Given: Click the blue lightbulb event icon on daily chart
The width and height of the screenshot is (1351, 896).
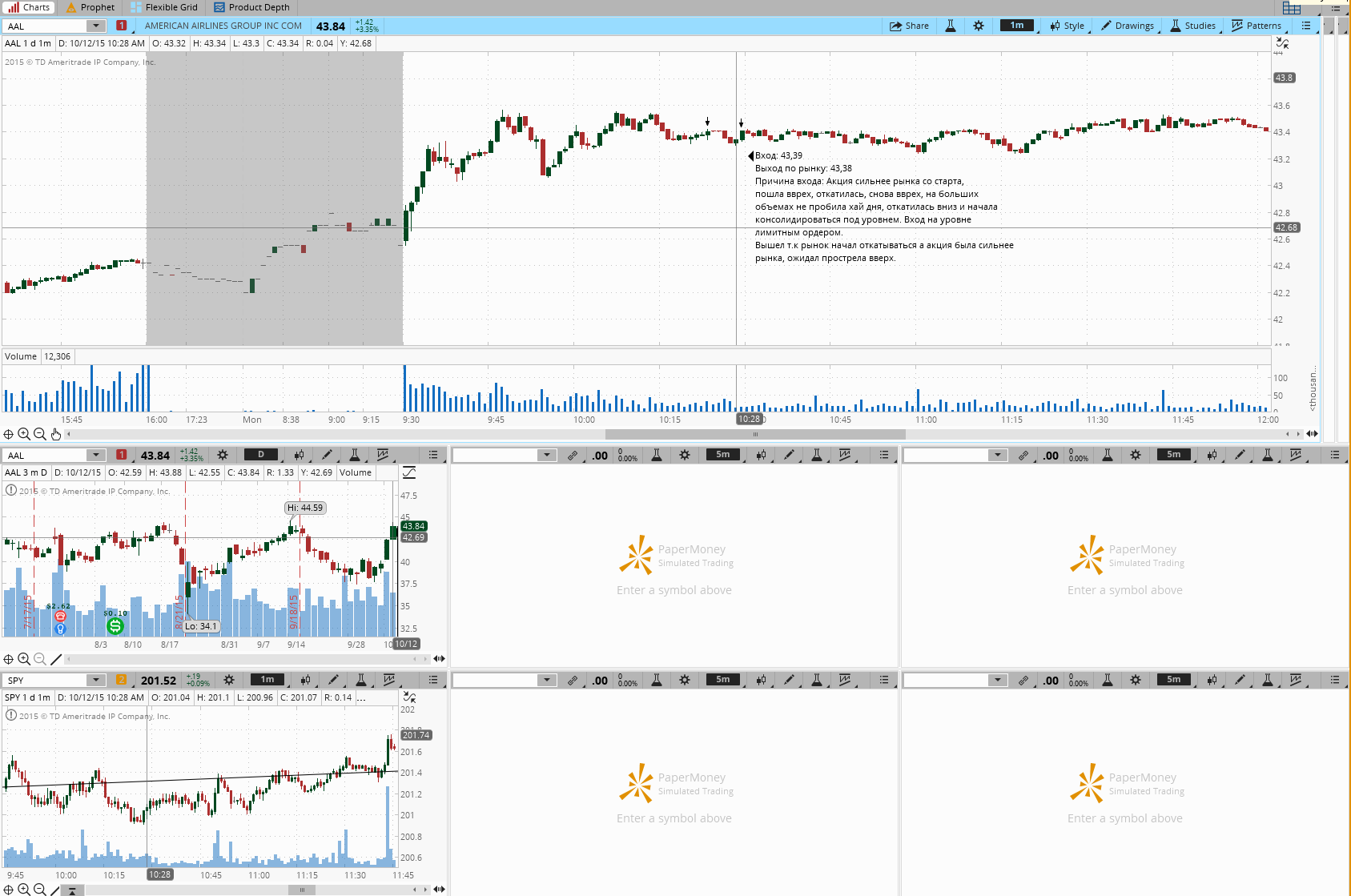Looking at the screenshot, I should 60,629.
